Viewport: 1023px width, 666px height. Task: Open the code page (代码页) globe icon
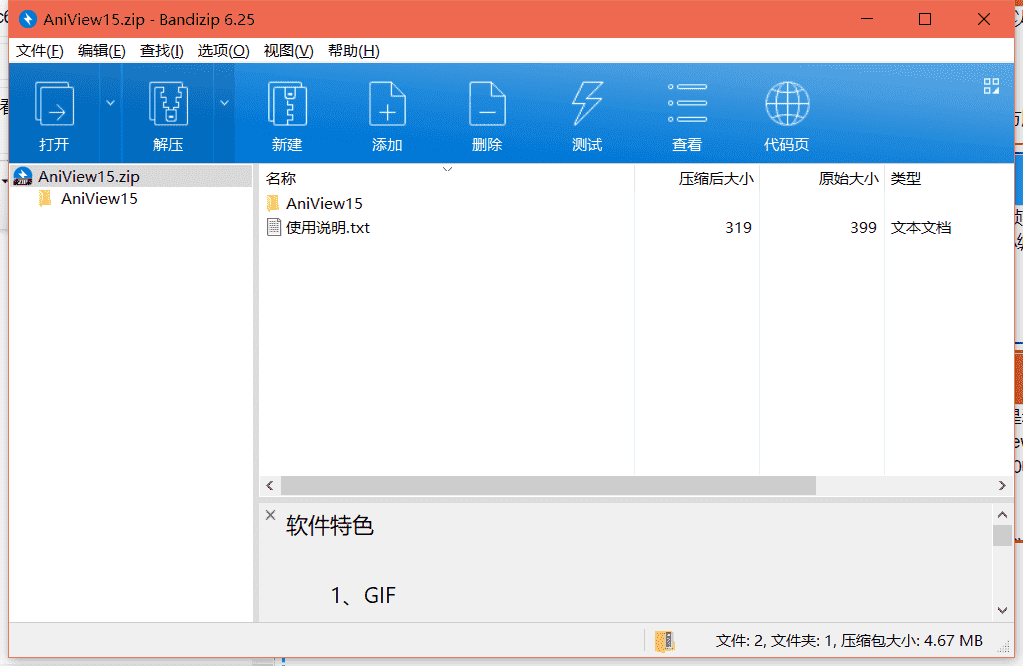click(787, 104)
